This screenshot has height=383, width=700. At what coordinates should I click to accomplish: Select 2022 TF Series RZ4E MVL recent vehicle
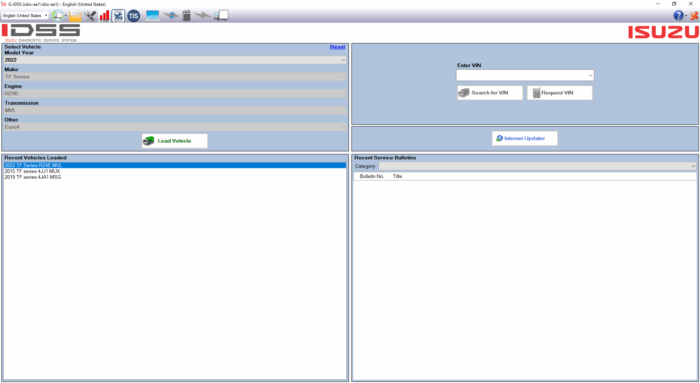coord(175,165)
